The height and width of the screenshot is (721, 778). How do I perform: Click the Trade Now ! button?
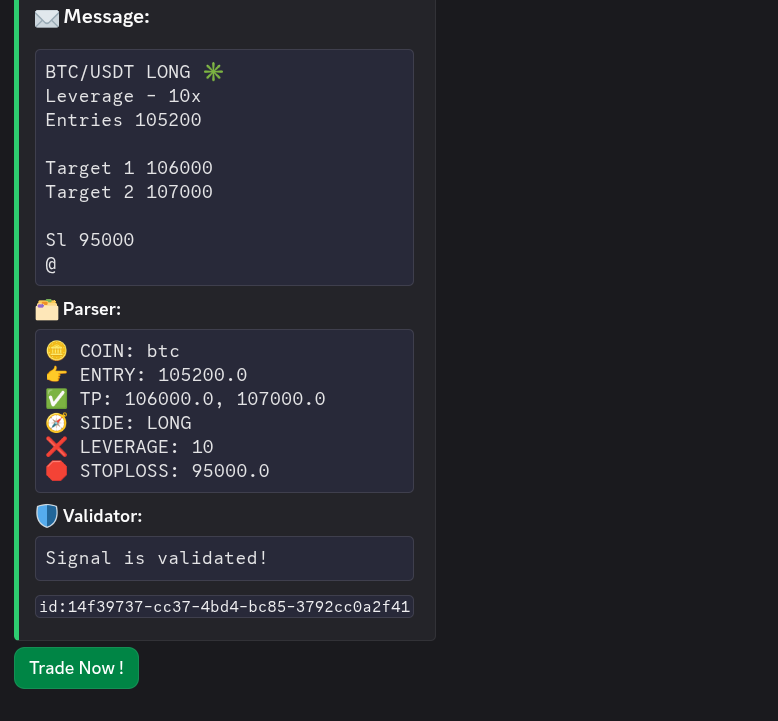76,667
